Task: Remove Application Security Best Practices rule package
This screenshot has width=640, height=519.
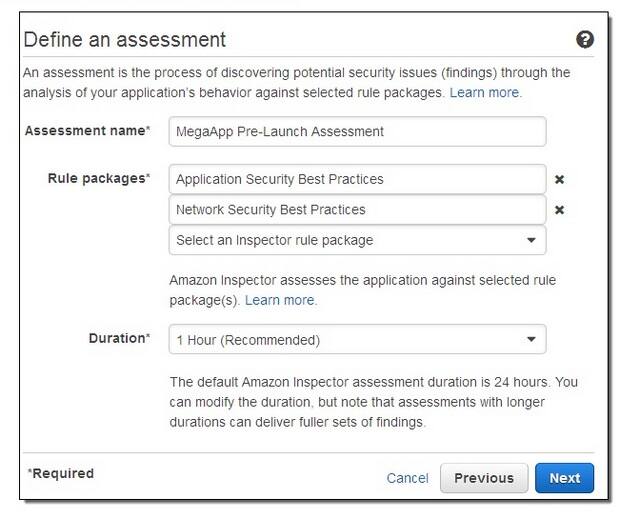Action: pyautogui.click(x=560, y=180)
